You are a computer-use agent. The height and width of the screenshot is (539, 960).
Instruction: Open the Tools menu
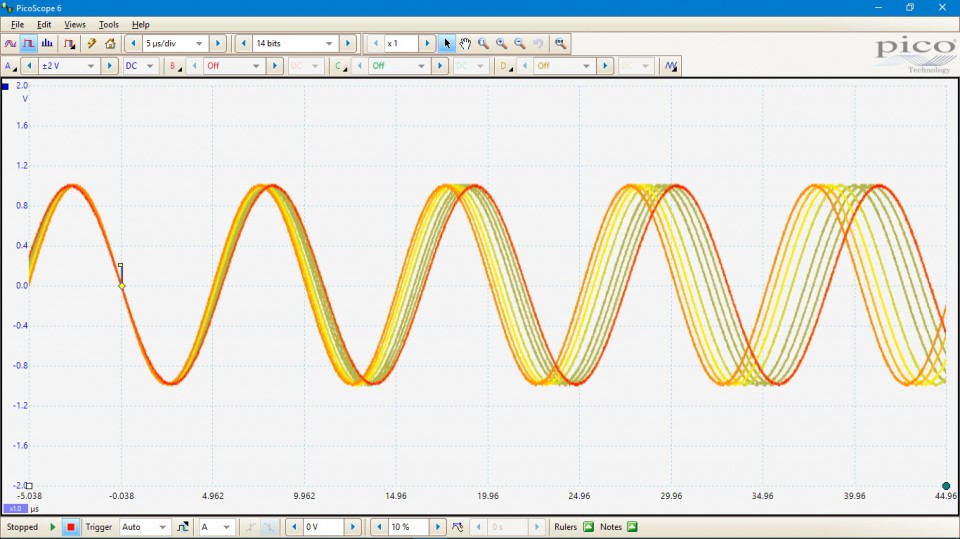pos(108,24)
